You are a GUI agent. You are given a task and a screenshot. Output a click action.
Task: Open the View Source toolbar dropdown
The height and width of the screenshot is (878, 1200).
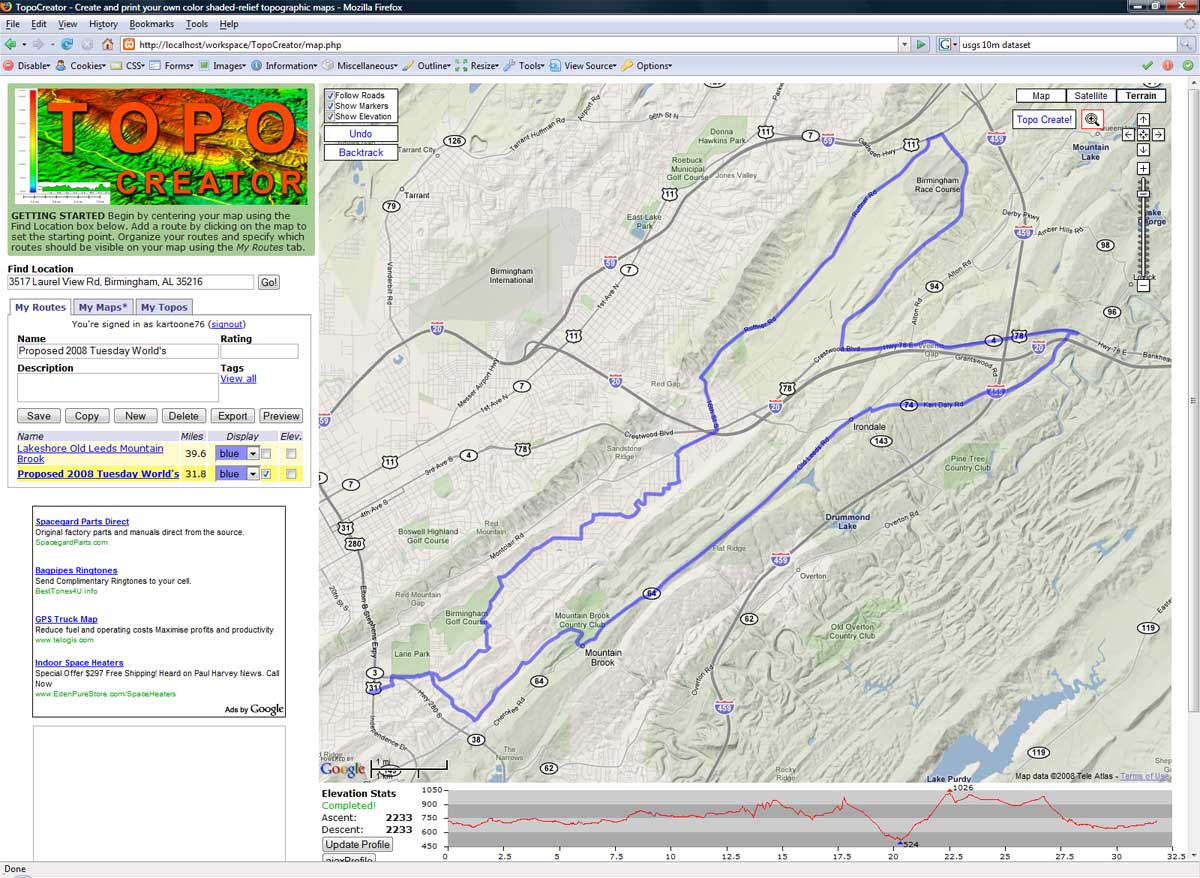pos(584,65)
